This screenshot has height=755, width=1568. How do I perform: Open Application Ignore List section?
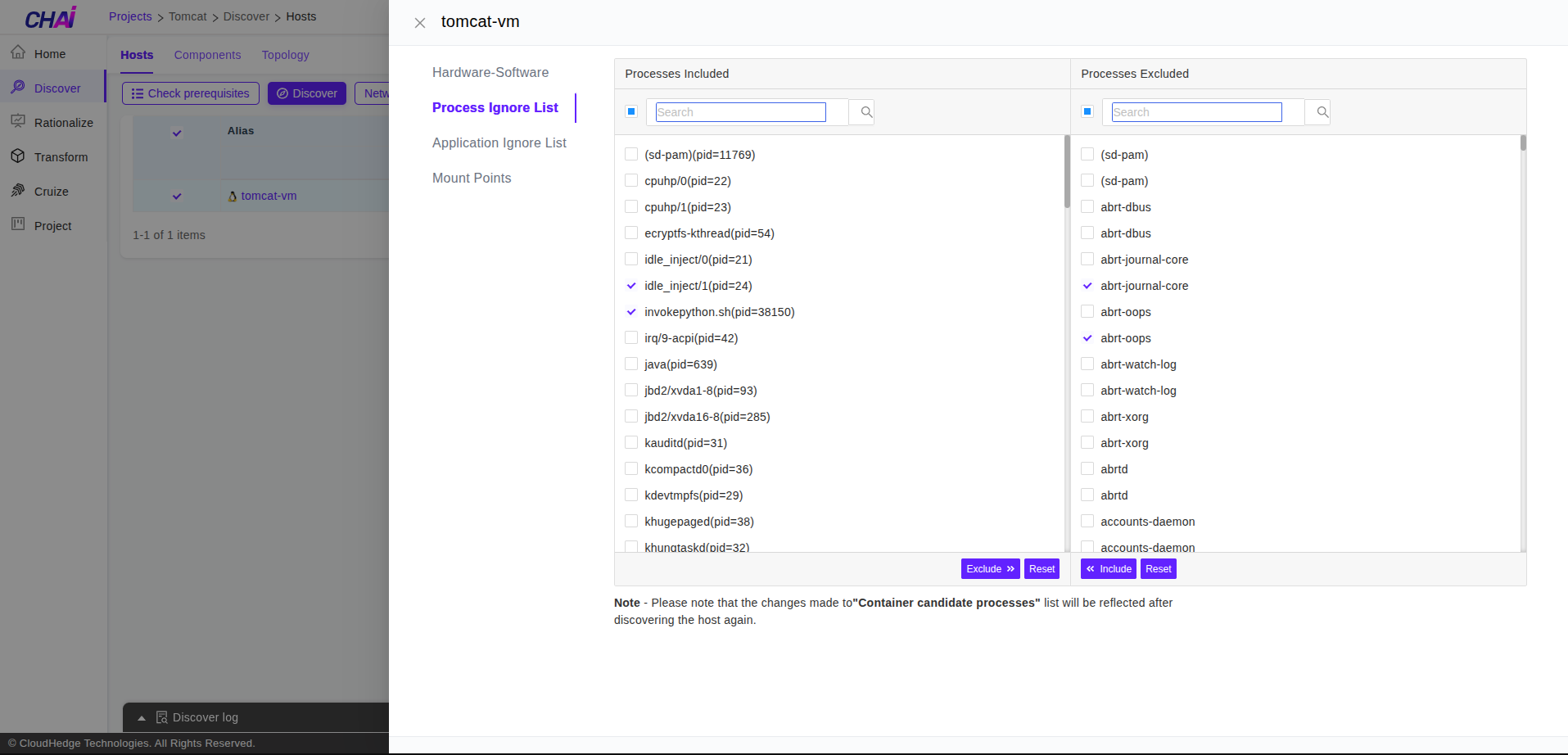(x=499, y=142)
